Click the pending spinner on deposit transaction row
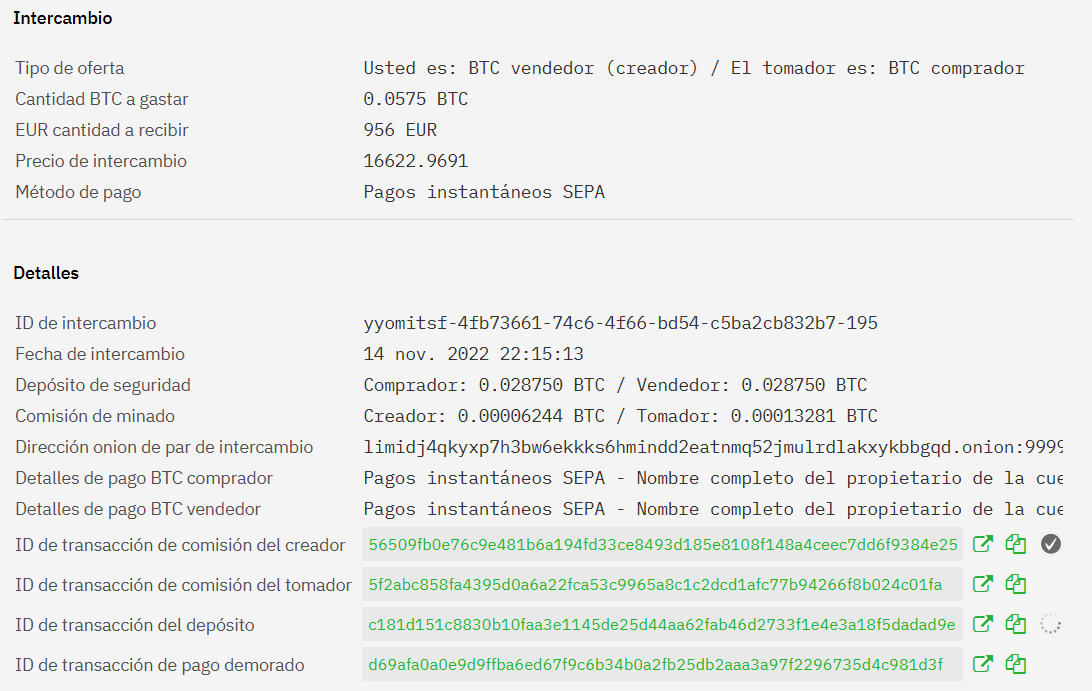 point(1049,624)
